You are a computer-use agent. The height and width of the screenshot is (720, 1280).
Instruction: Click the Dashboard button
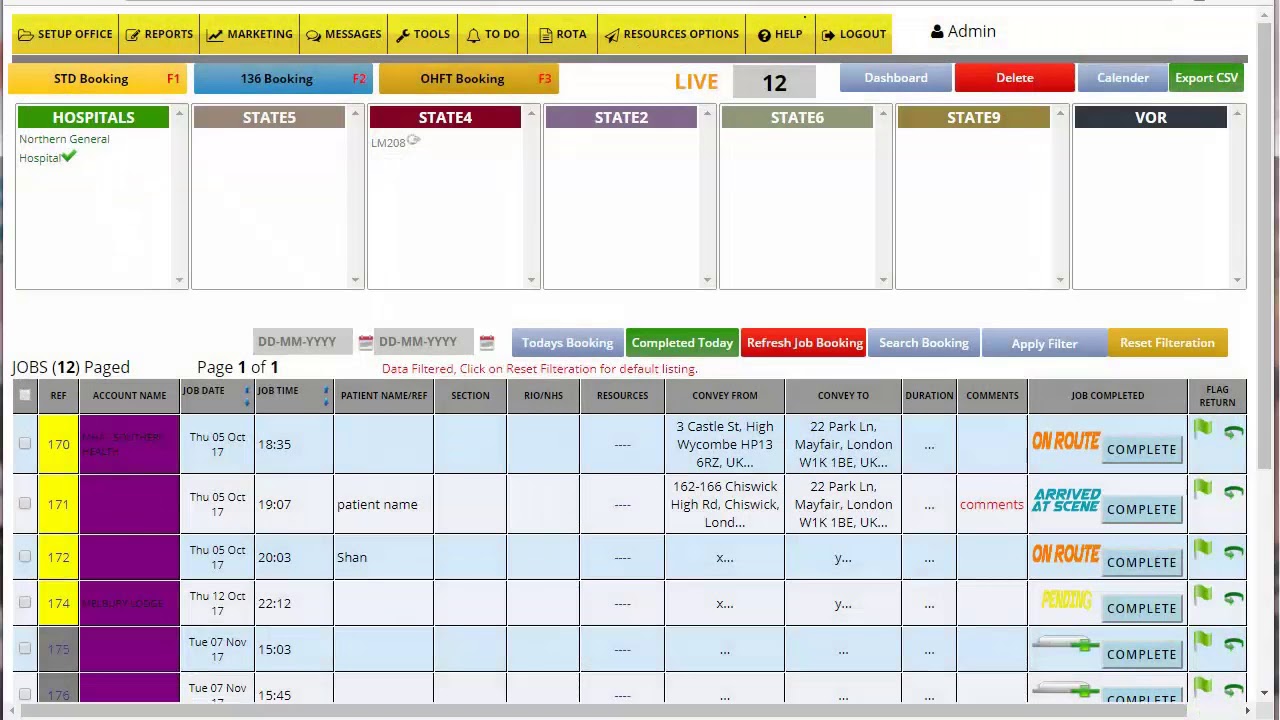[x=896, y=78]
